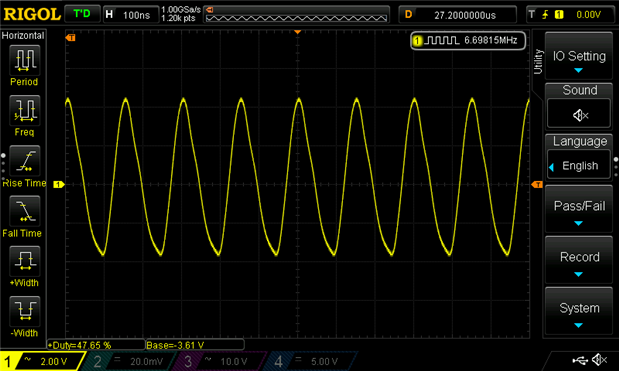Choose the Rise Time measurement icon
This screenshot has width=619, height=371.
(x=24, y=161)
